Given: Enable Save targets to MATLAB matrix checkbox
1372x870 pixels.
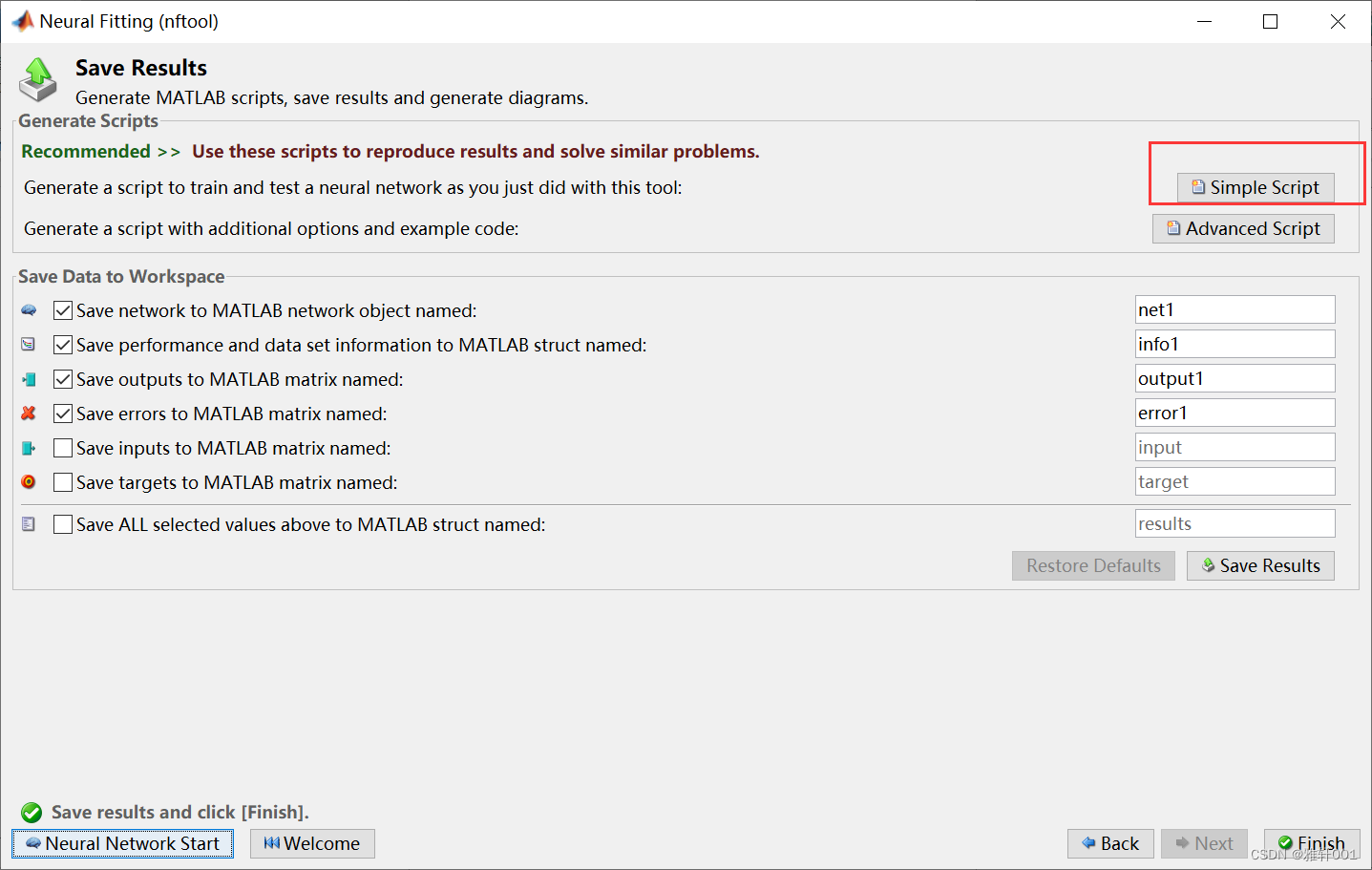Looking at the screenshot, I should pos(63,482).
